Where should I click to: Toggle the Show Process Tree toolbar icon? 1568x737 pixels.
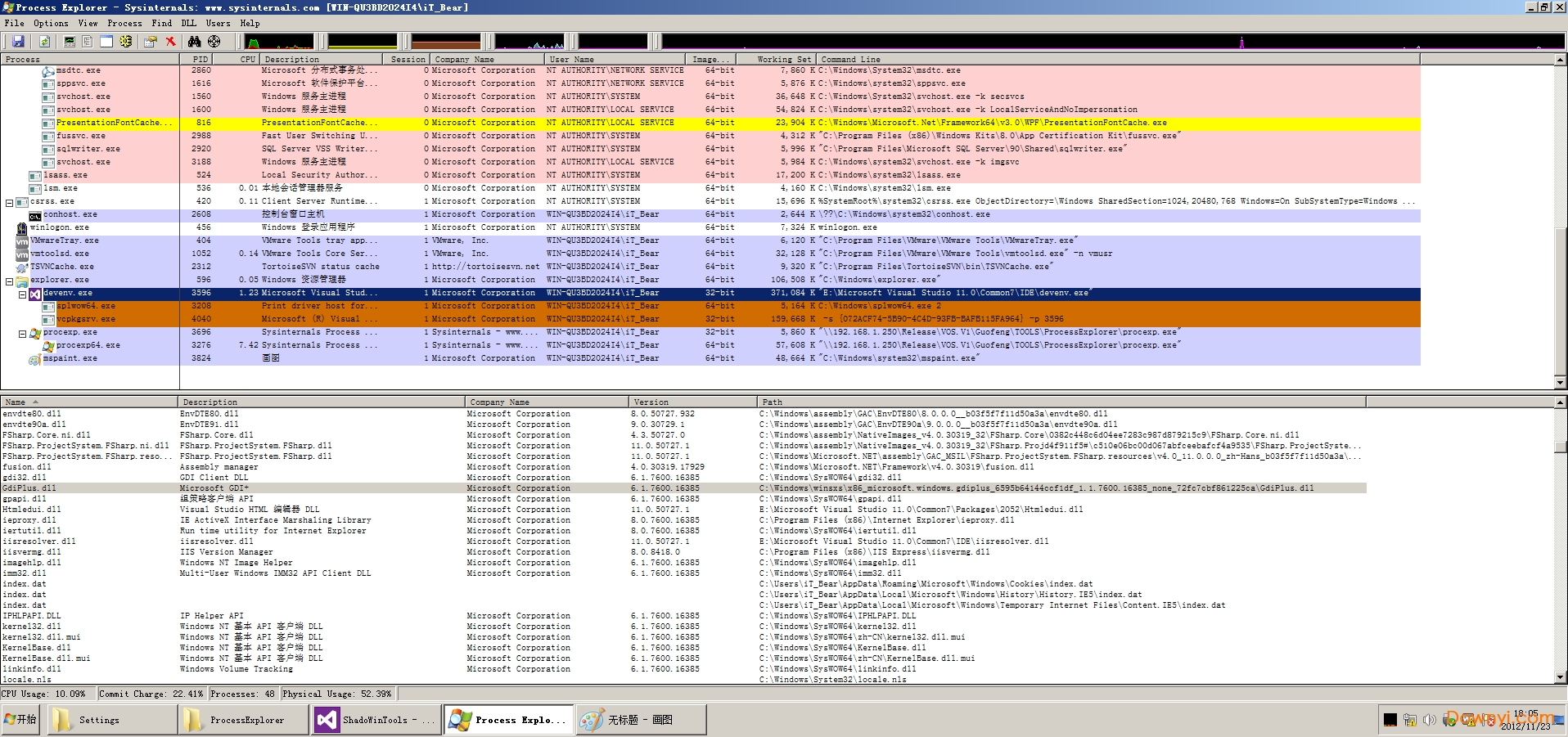point(88,41)
